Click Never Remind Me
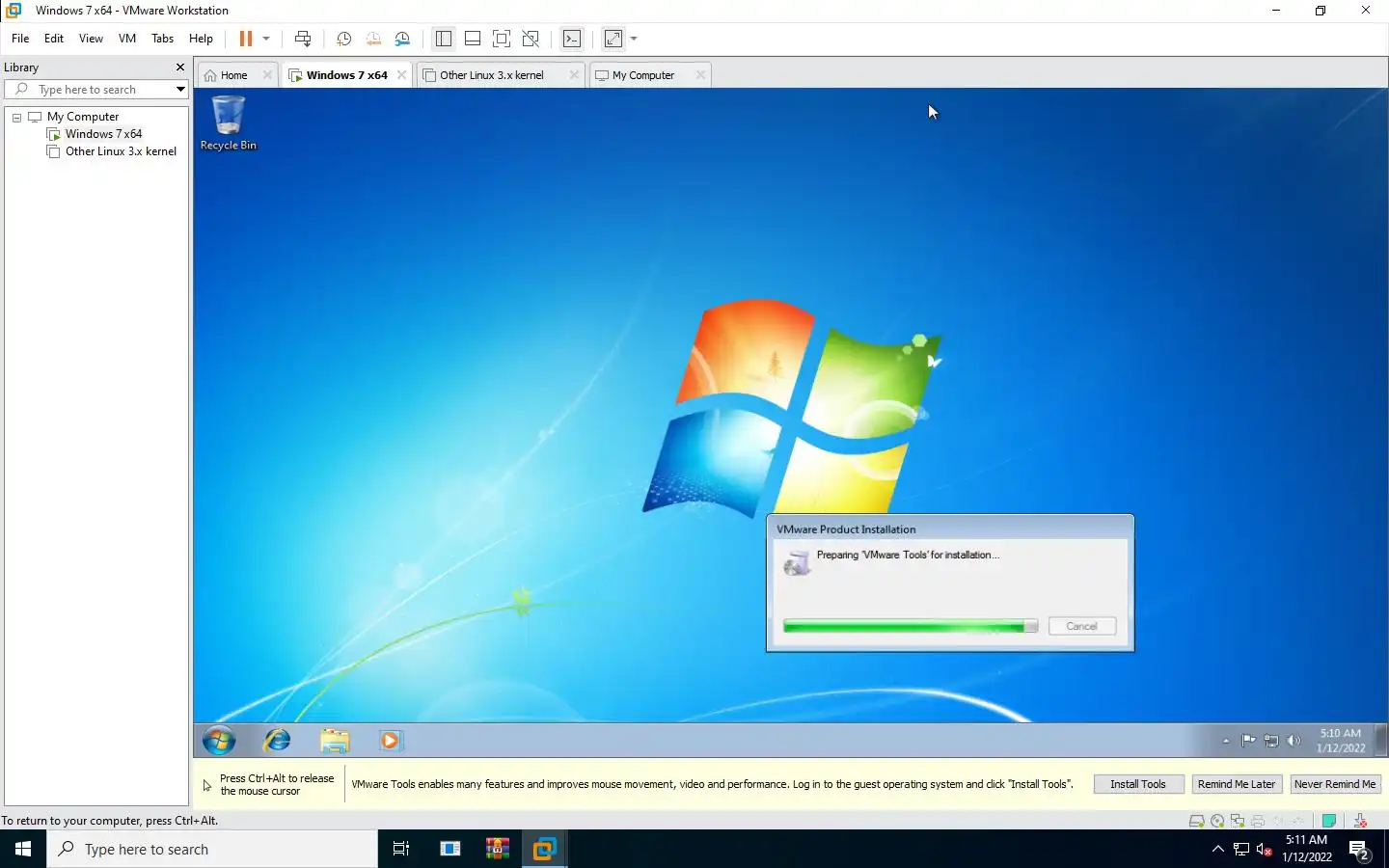 coord(1335,784)
